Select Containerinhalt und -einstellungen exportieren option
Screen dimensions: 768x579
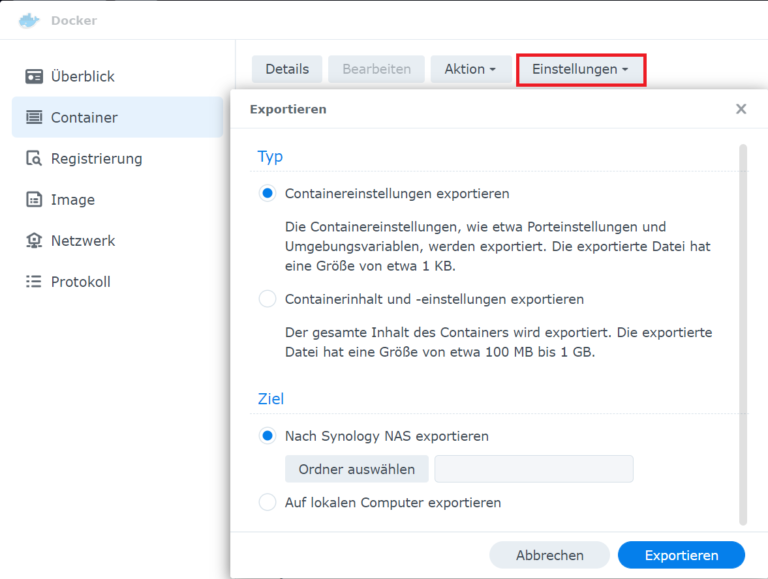pos(267,299)
